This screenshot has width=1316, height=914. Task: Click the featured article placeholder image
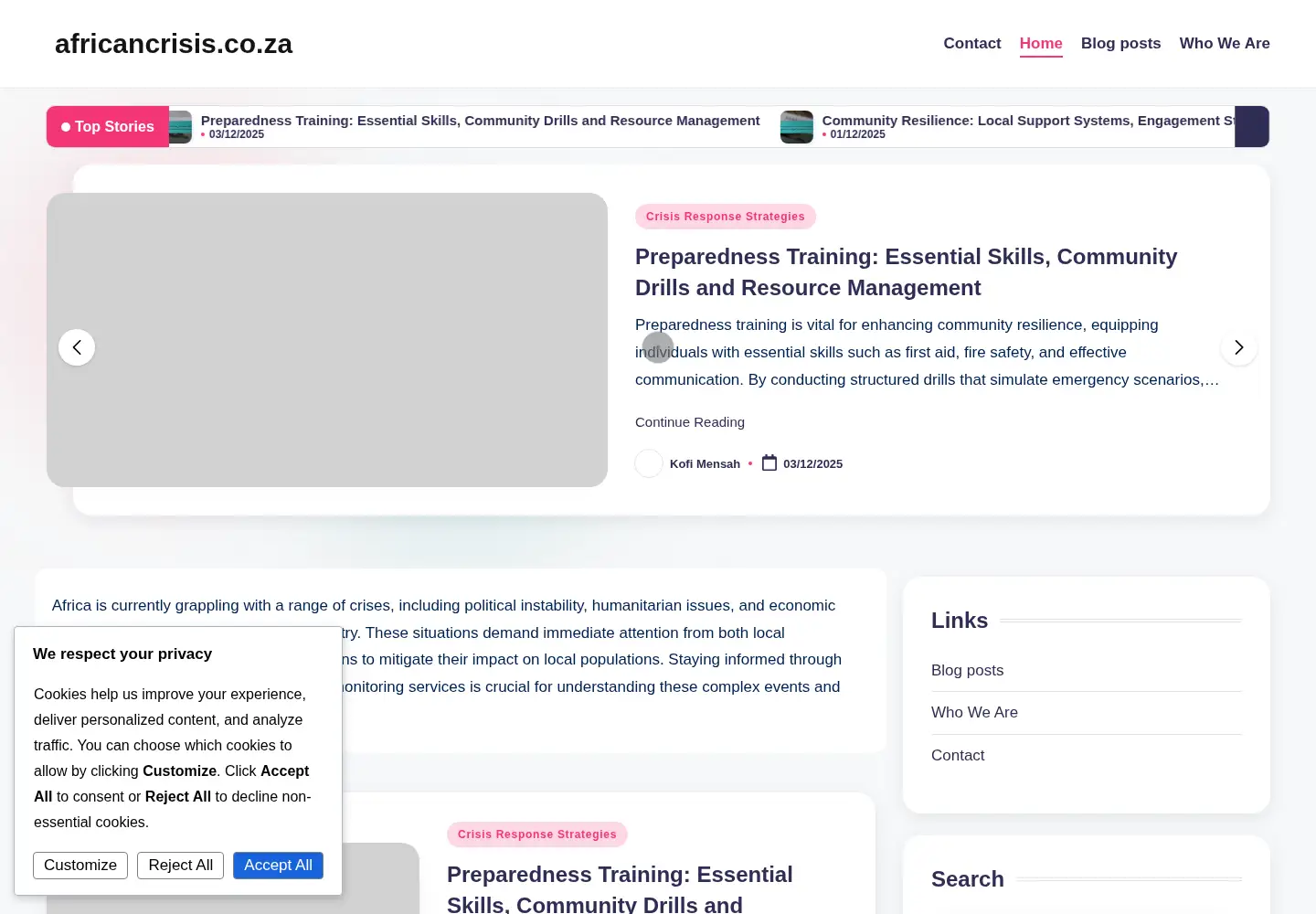pos(327,340)
